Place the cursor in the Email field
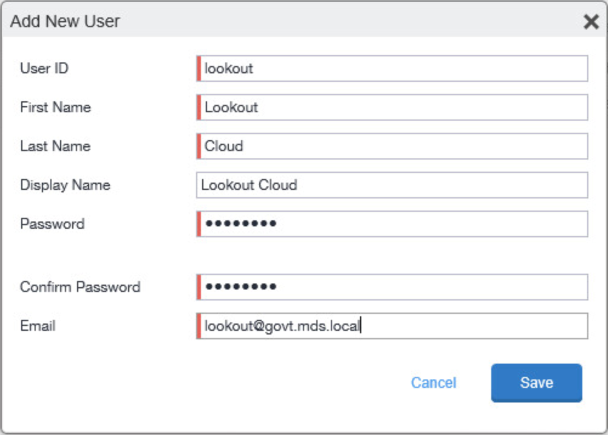Viewport: 608px width, 435px height. 392,326
